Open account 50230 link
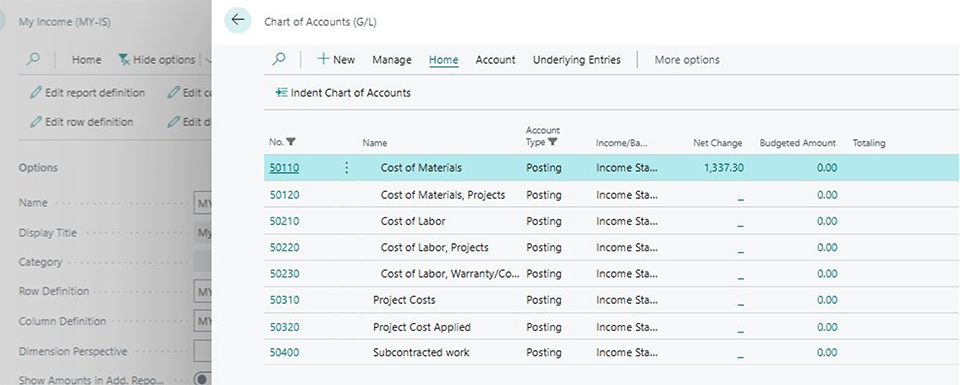 [x=285, y=274]
